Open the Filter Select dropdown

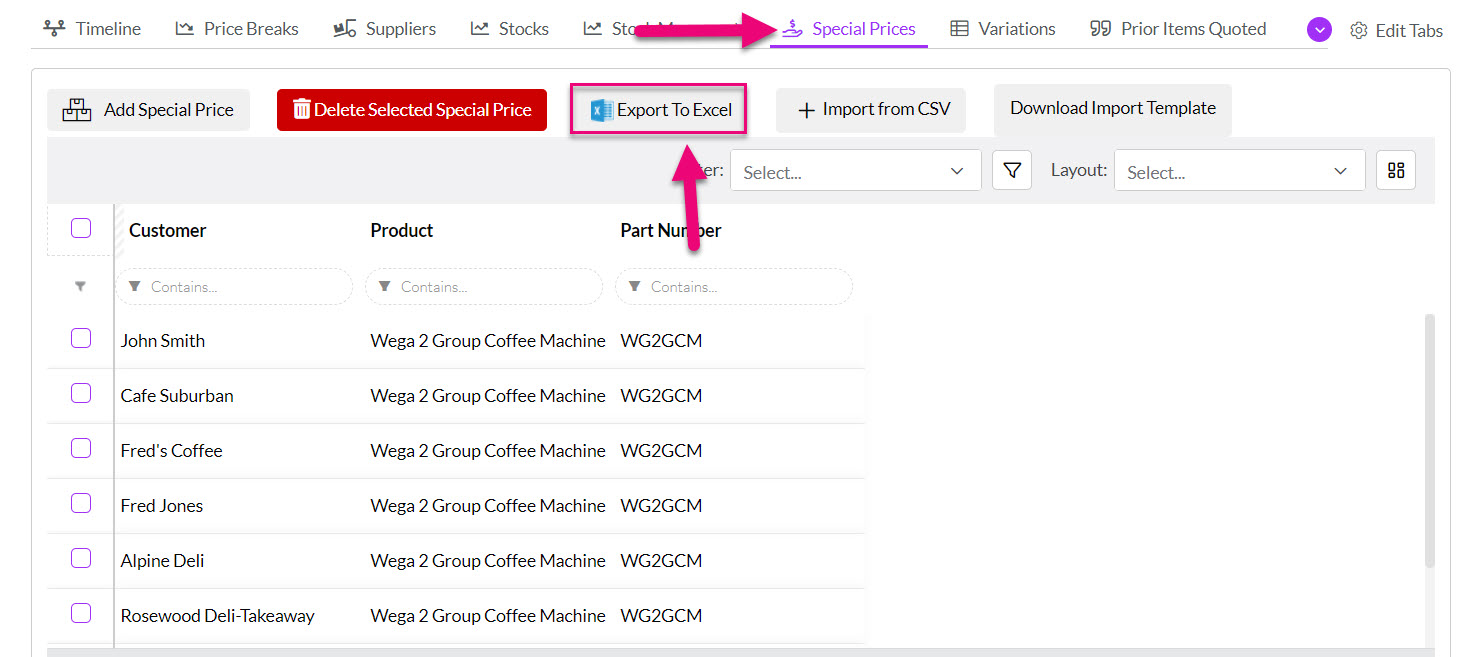click(855, 171)
